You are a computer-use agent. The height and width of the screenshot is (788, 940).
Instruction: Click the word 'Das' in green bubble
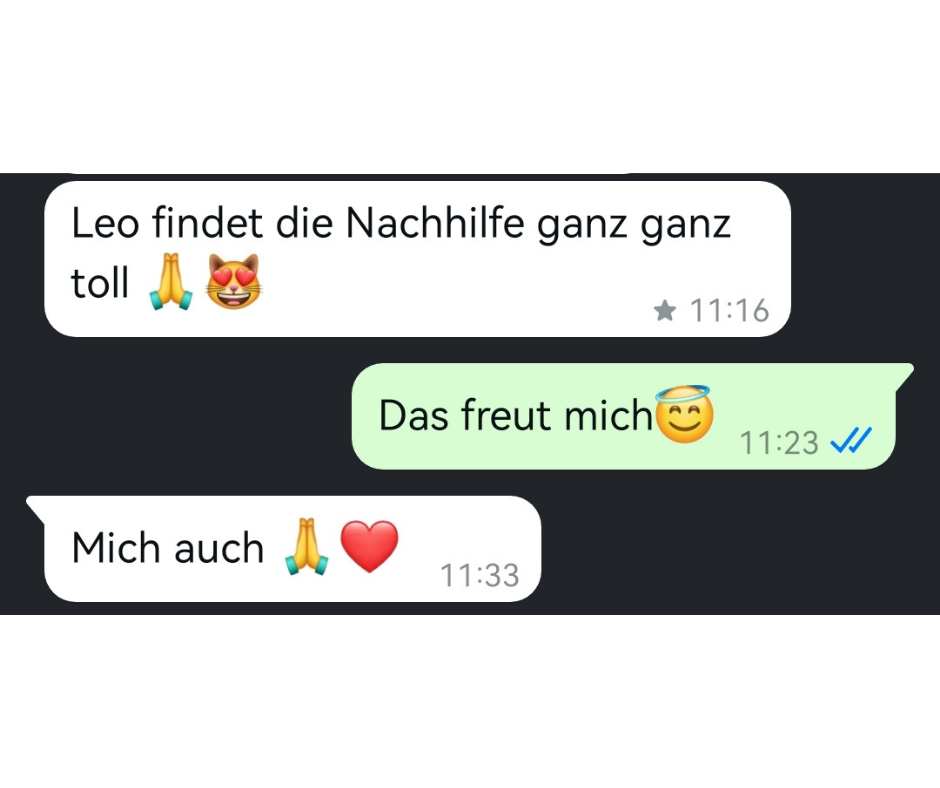tap(414, 415)
